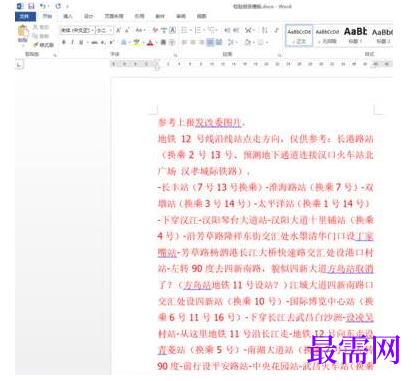Toggle distributed alignment
The width and height of the screenshot is (419, 381).
point(219,42)
